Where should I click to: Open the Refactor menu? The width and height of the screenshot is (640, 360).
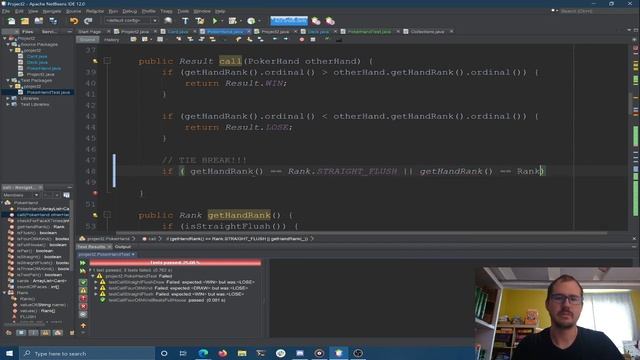(x=95, y=11)
